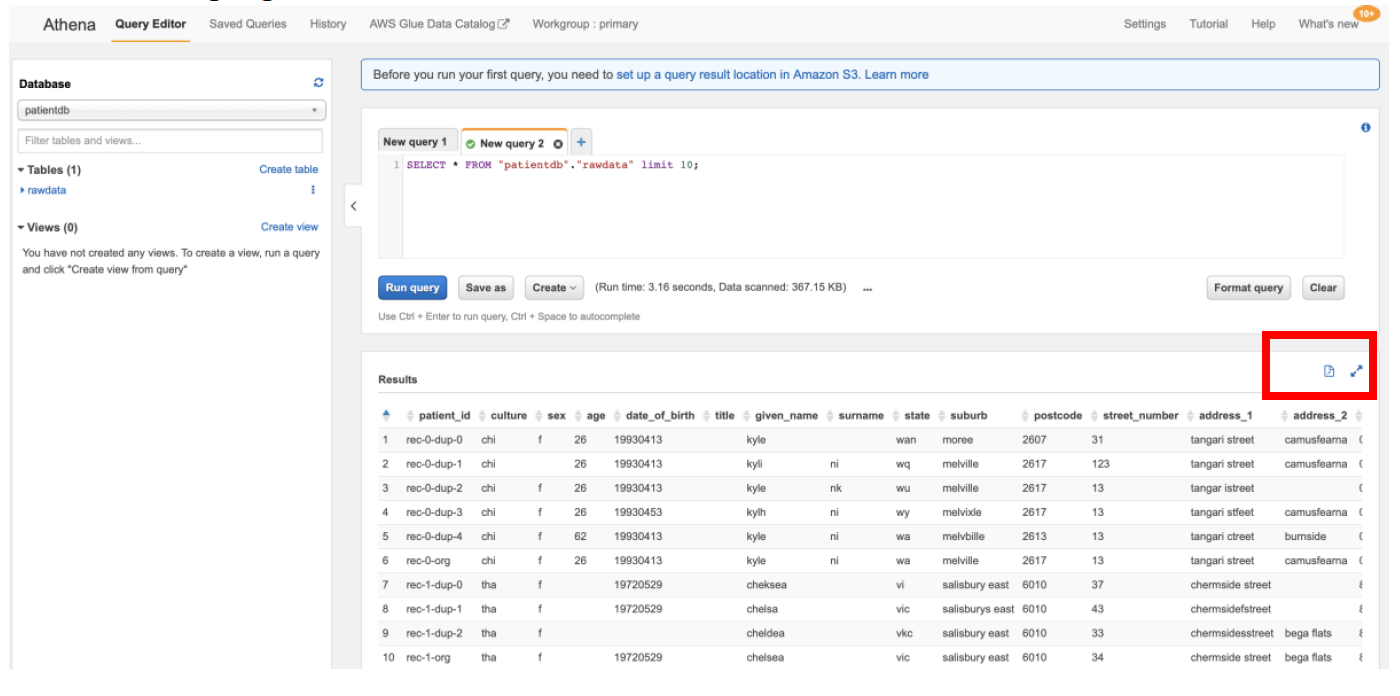Sort results by the row number column

386,415
